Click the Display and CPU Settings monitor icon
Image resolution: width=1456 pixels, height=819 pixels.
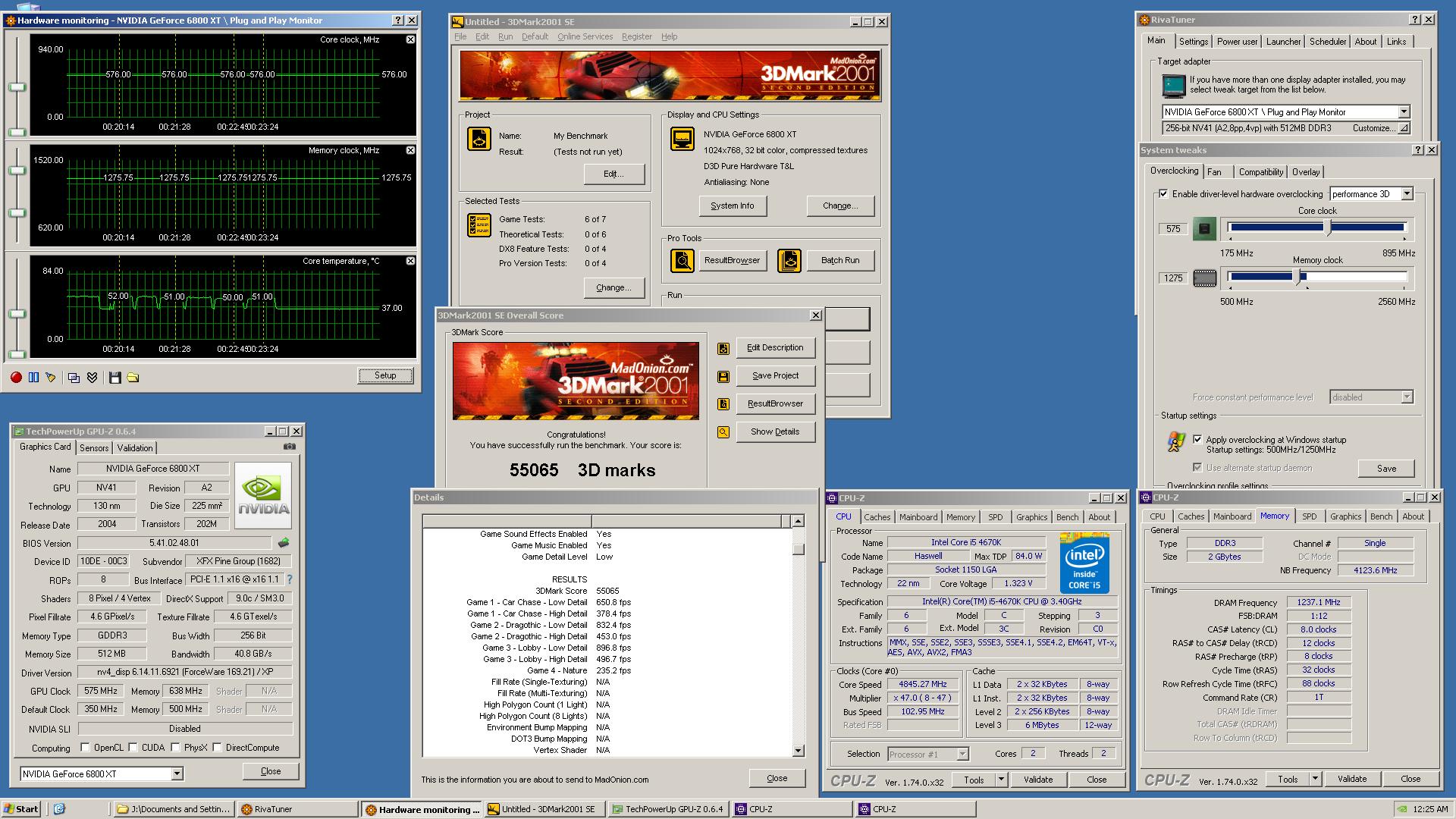[x=682, y=139]
